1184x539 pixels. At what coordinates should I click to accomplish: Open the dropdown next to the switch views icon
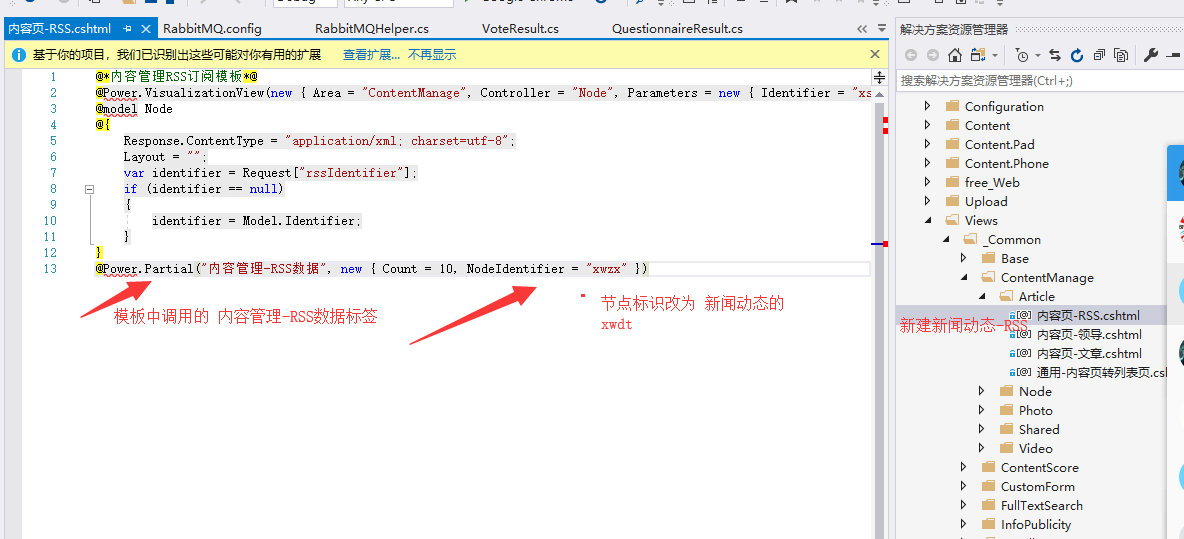[995, 55]
